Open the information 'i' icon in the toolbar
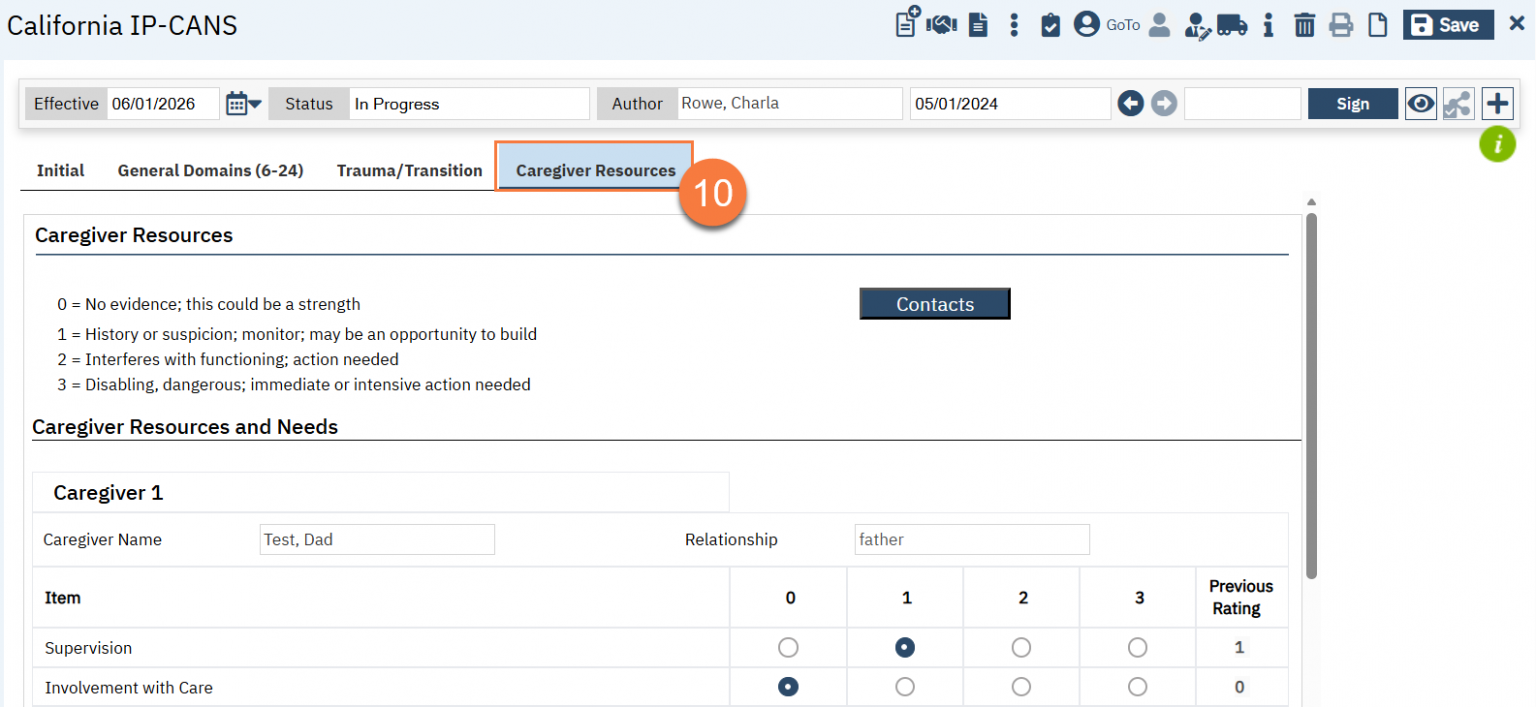This screenshot has height=707, width=1536. click(1268, 25)
